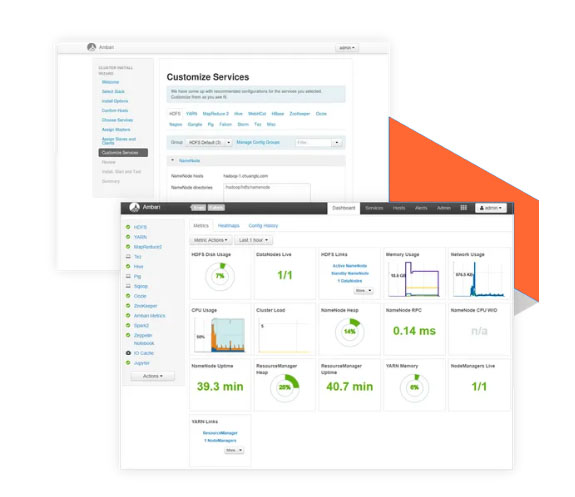Screen dimensions: 575x497
Task: Open the Services navbar tab
Action: [x=374, y=208]
